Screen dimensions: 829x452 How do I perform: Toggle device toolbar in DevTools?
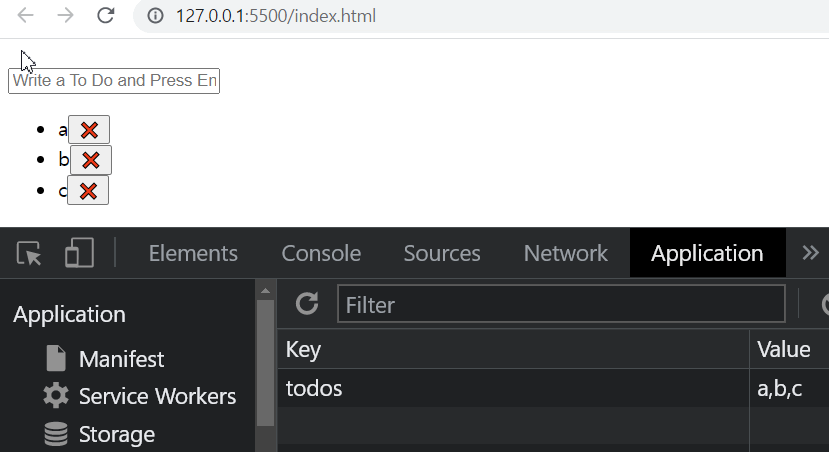point(79,253)
